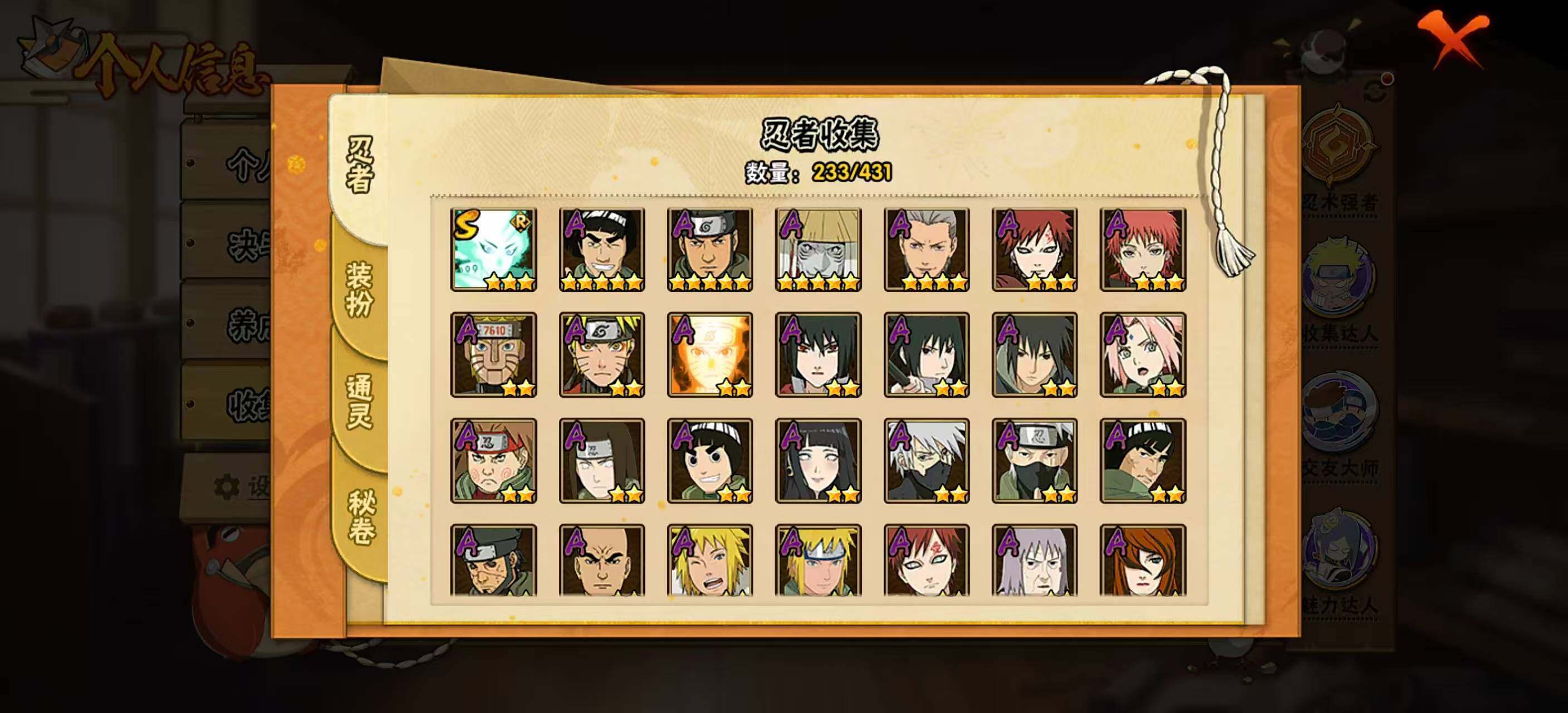
Task: Select the five-star Might Guy portrait
Action: pos(602,249)
